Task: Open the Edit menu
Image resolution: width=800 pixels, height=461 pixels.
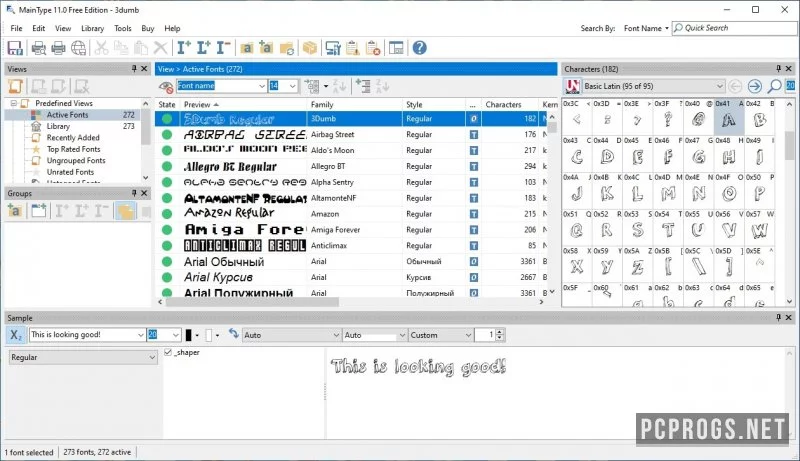Action: 39,29
